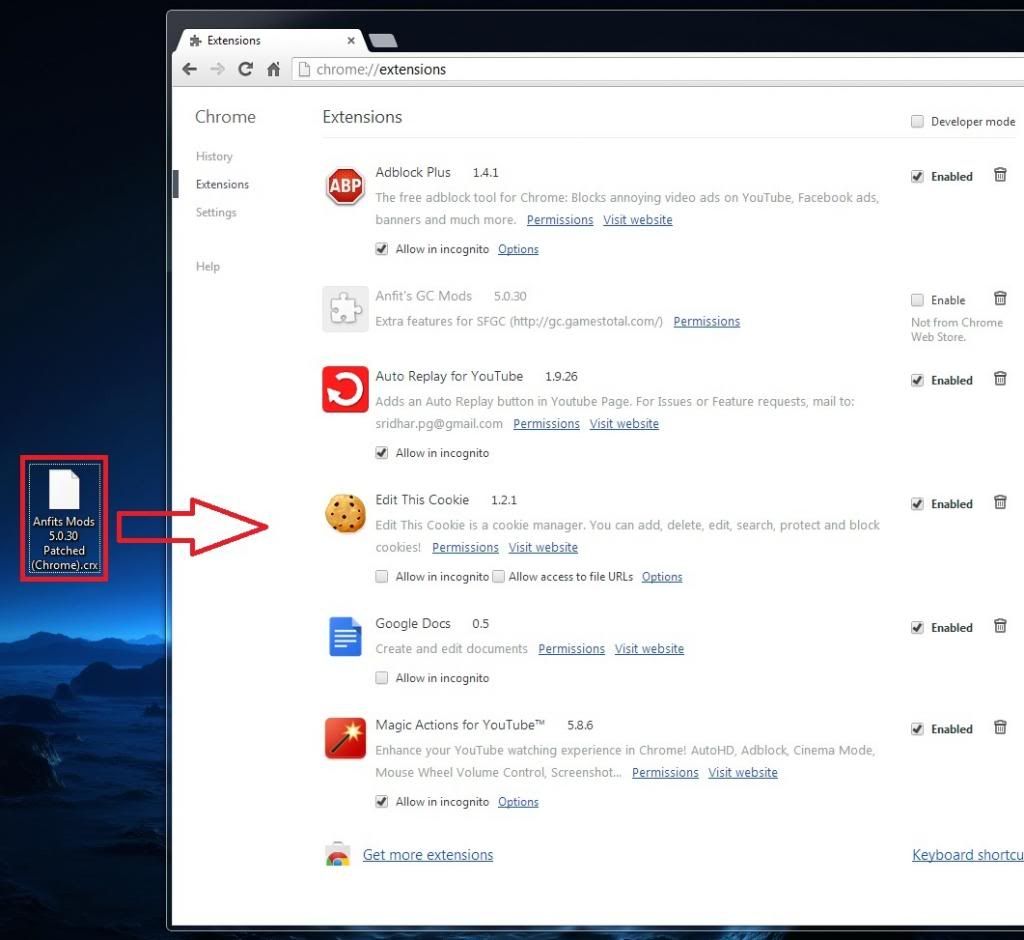Remove Anfit's GC Mods with its trash icon
This screenshot has height=940, width=1024.
pyautogui.click(x=1000, y=298)
